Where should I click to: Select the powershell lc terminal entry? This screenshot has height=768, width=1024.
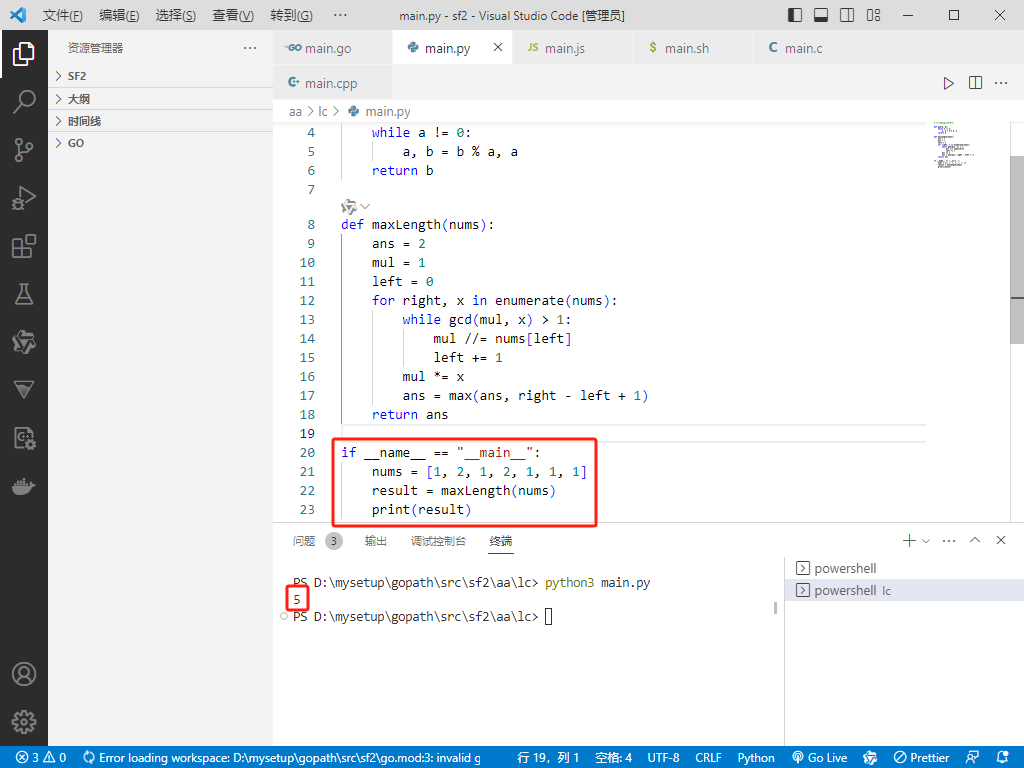904,590
